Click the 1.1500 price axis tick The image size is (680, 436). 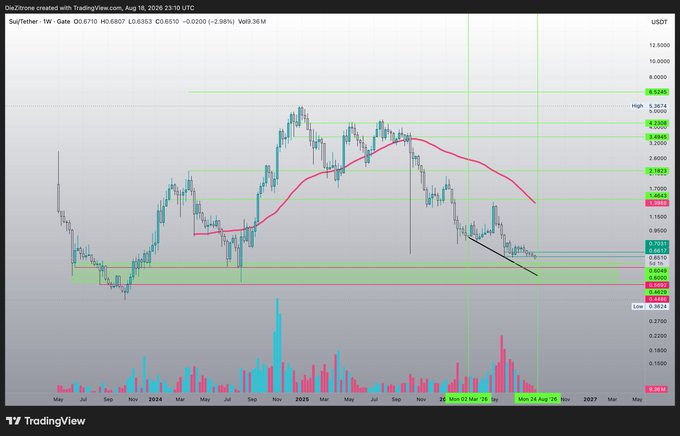pos(659,217)
